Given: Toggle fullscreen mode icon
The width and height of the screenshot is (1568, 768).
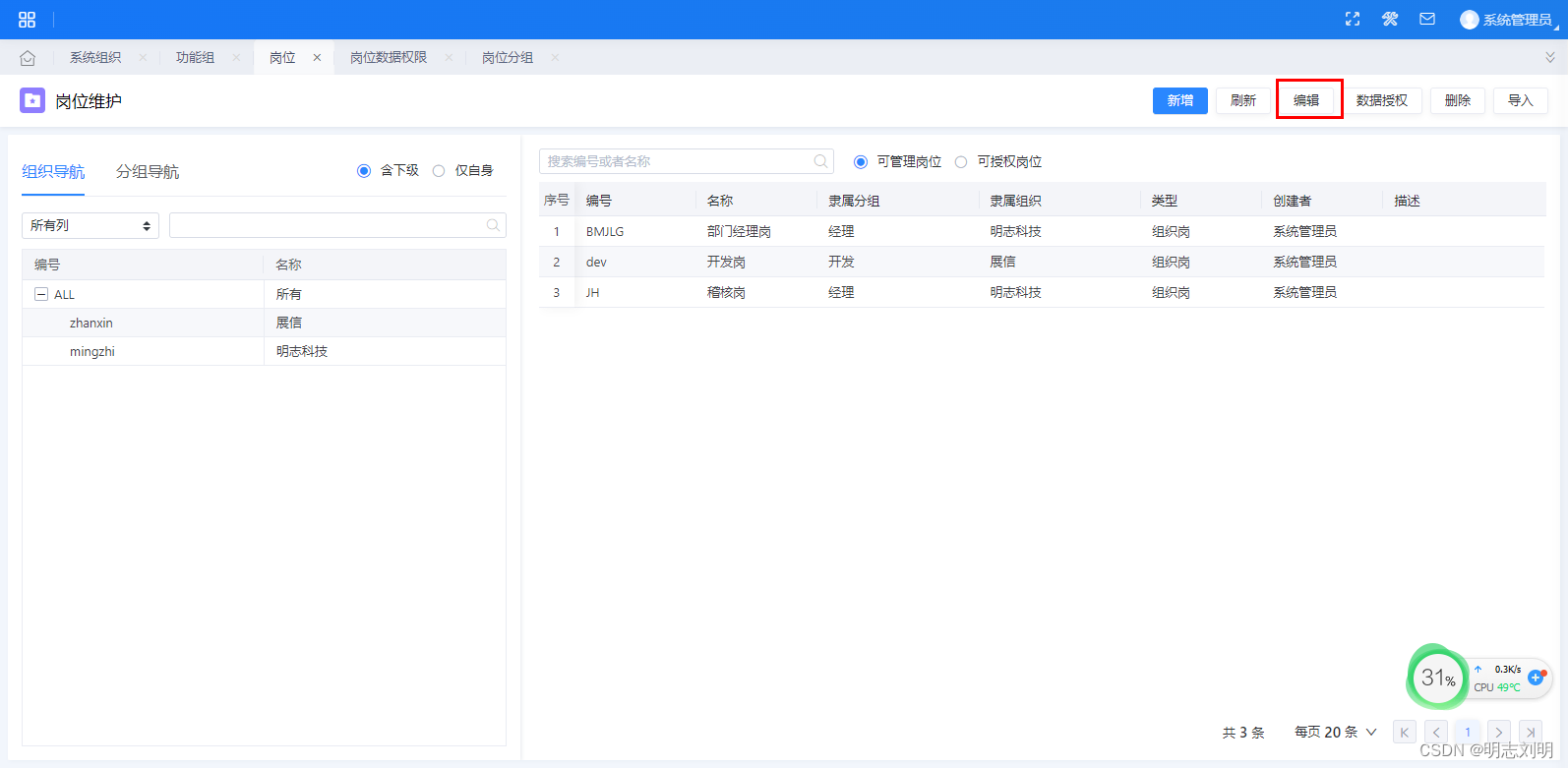Looking at the screenshot, I should pos(1353,20).
